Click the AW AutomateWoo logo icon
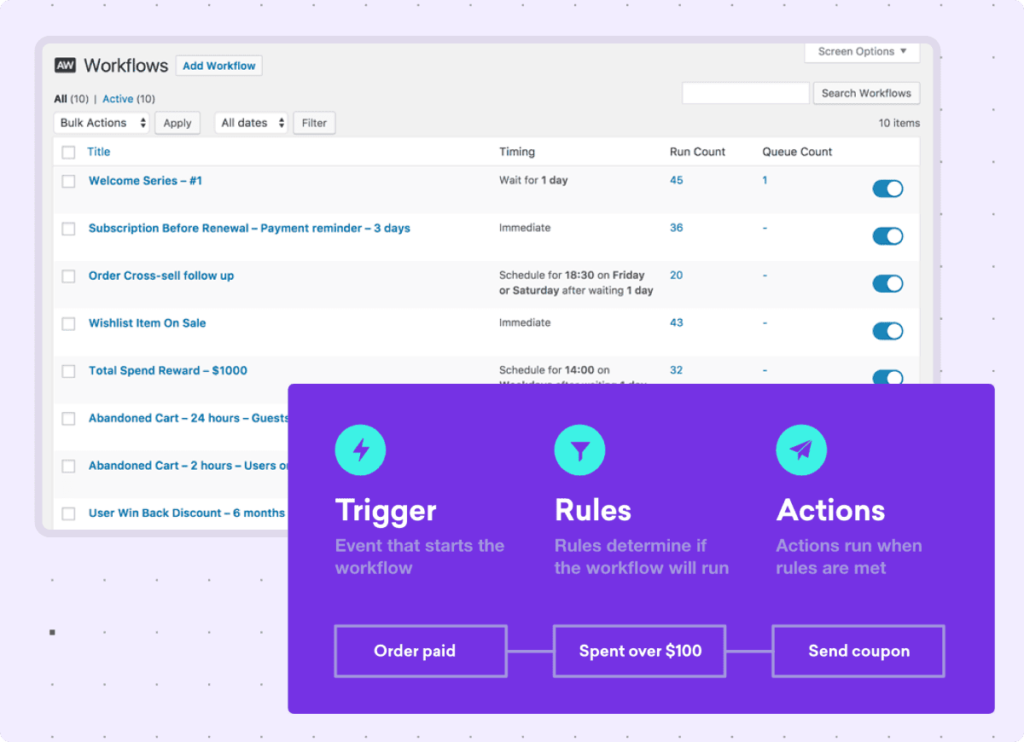Screen dimensions: 1024x742 tap(65, 66)
